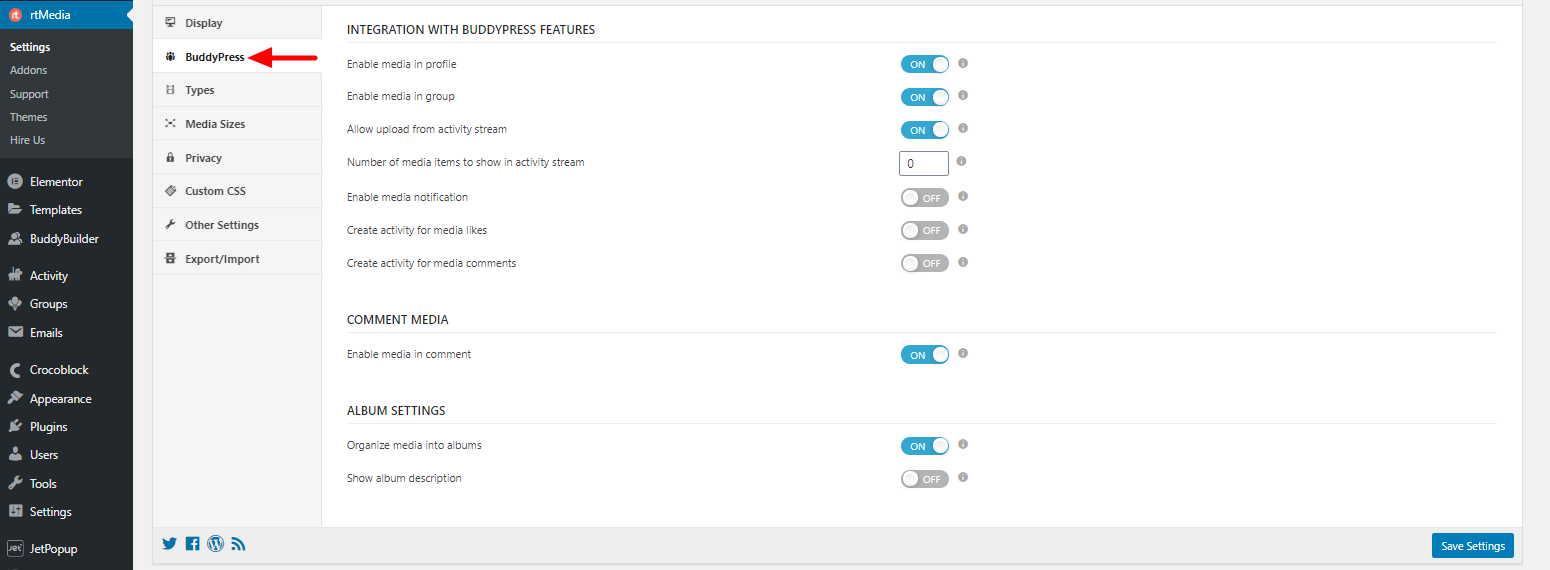Open the Privacy settings tab

[203, 158]
